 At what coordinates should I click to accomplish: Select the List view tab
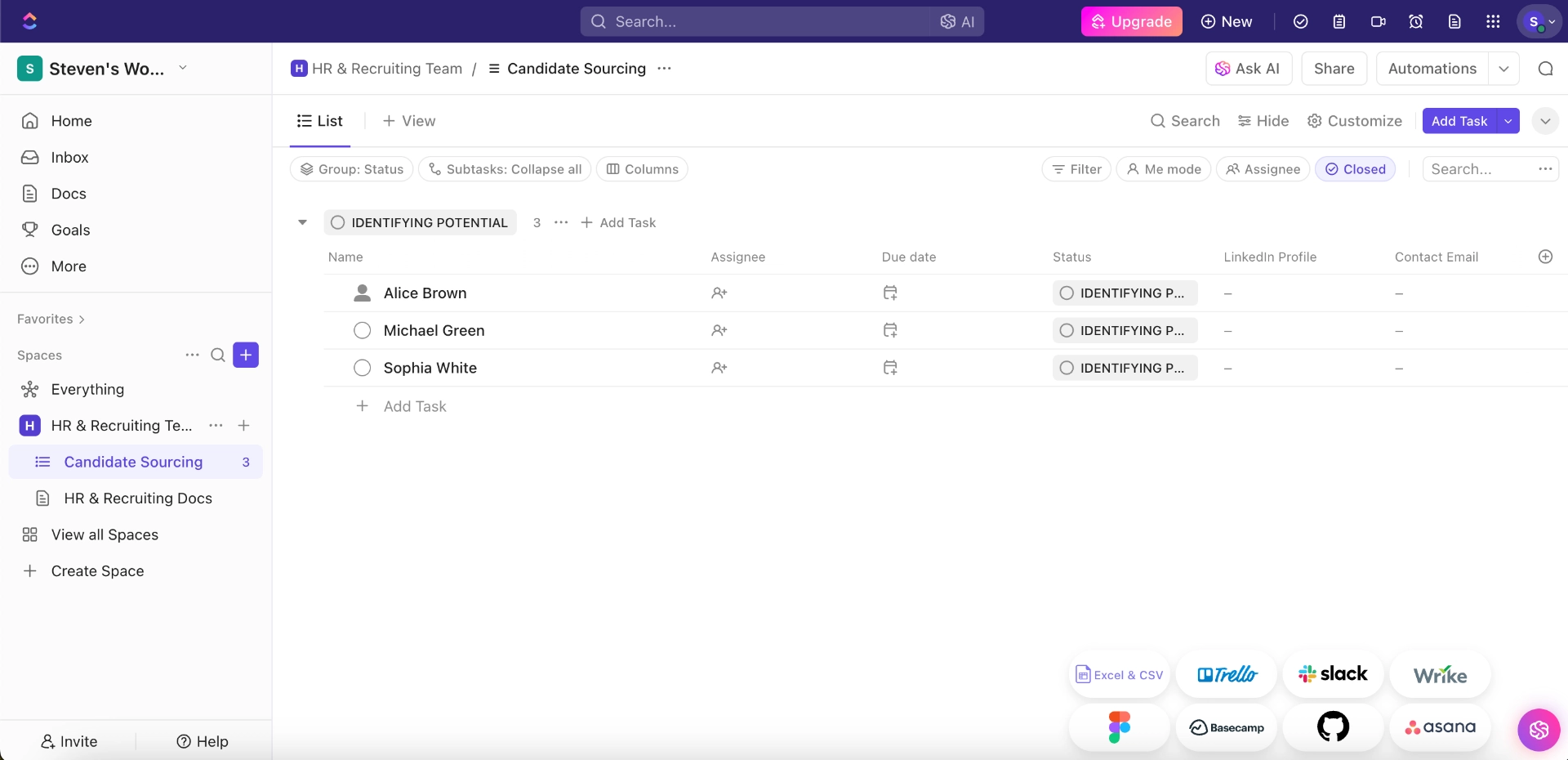pyautogui.click(x=320, y=121)
